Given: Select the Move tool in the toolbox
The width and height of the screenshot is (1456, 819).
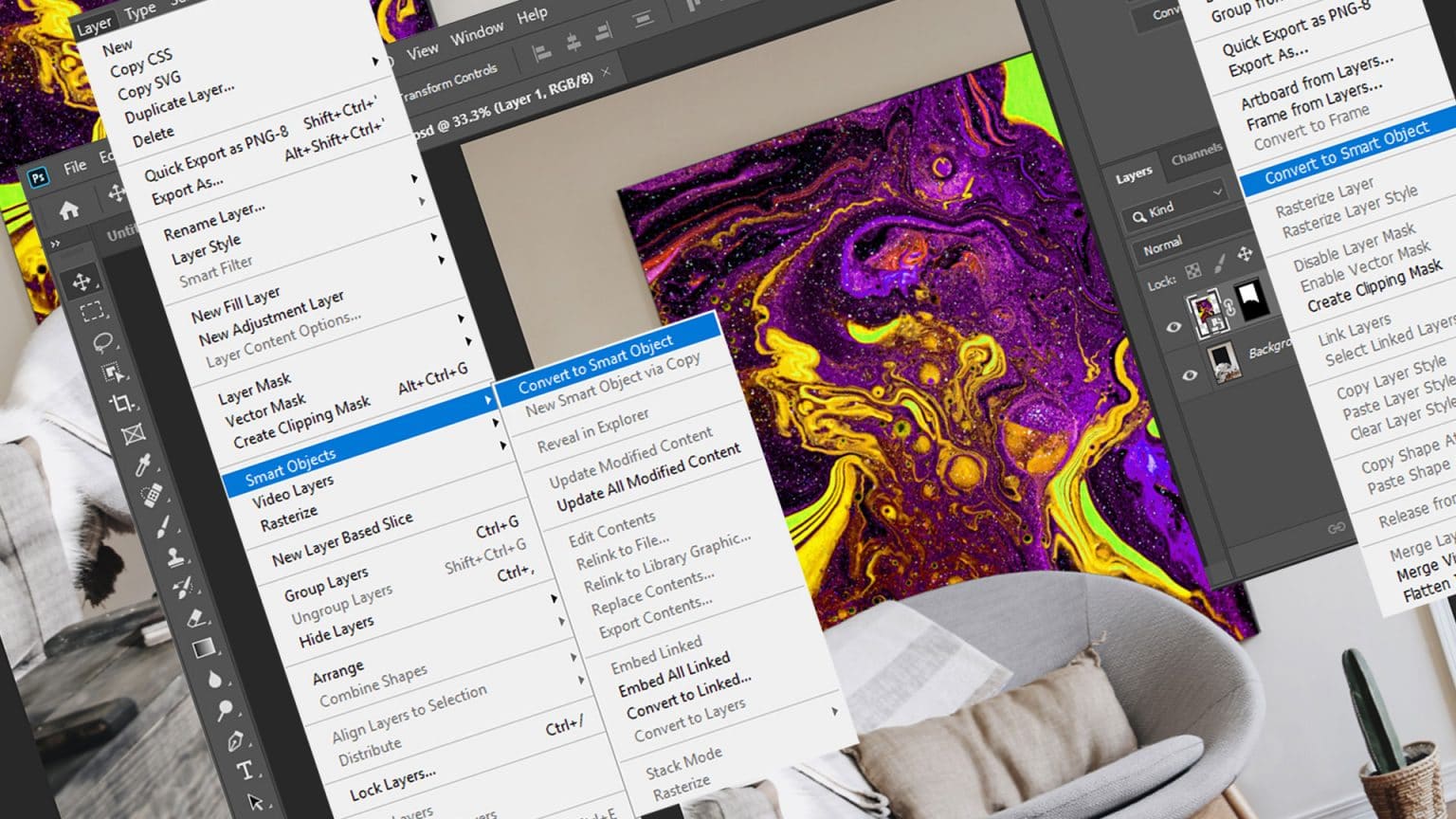Looking at the screenshot, I should (82, 282).
